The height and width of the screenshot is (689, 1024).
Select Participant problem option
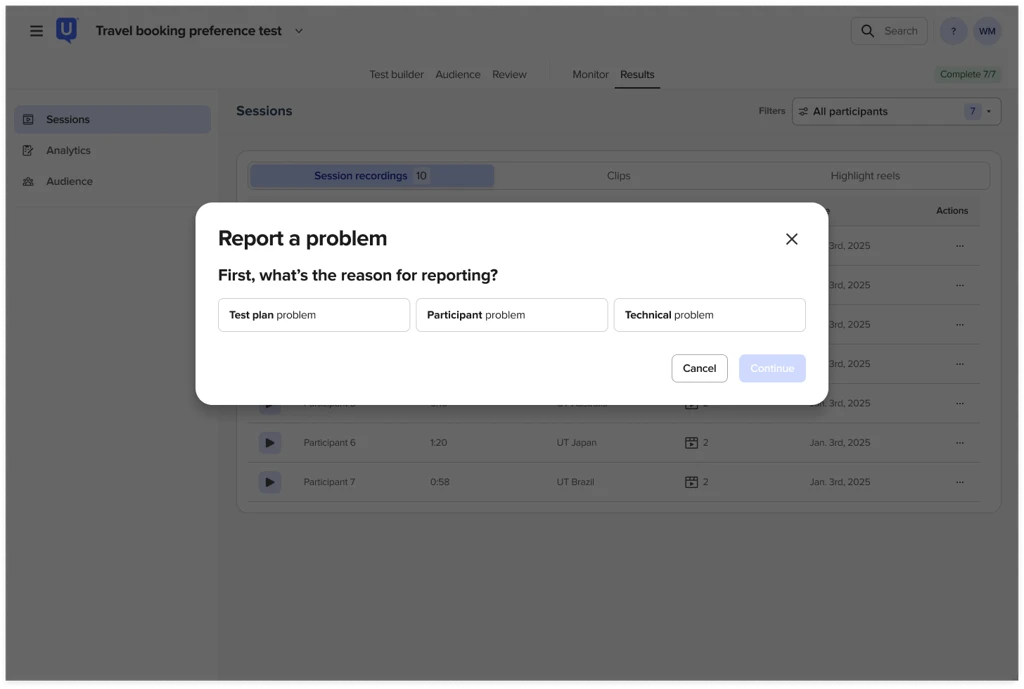[511, 315]
